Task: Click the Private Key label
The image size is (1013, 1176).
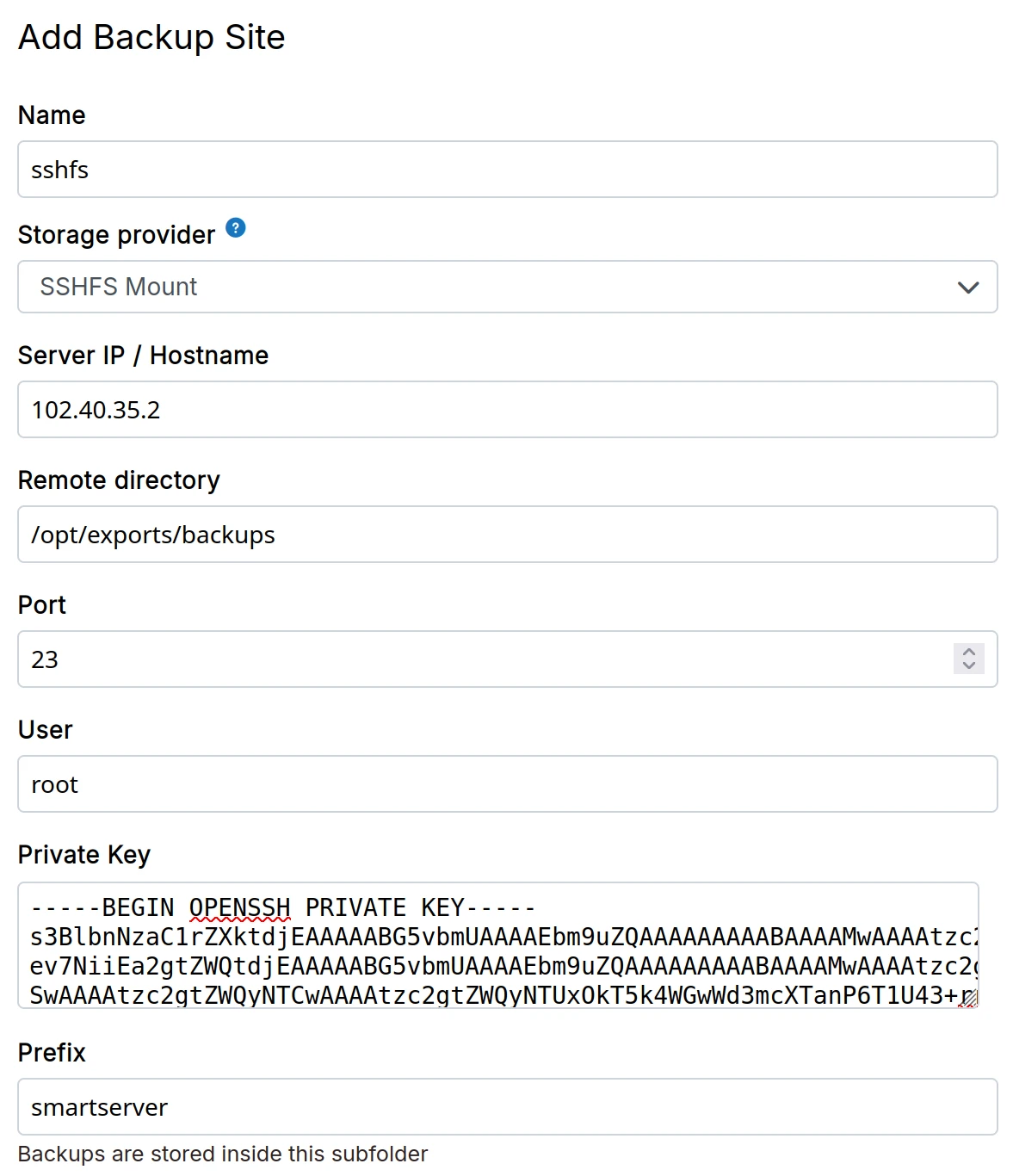Action: click(84, 855)
